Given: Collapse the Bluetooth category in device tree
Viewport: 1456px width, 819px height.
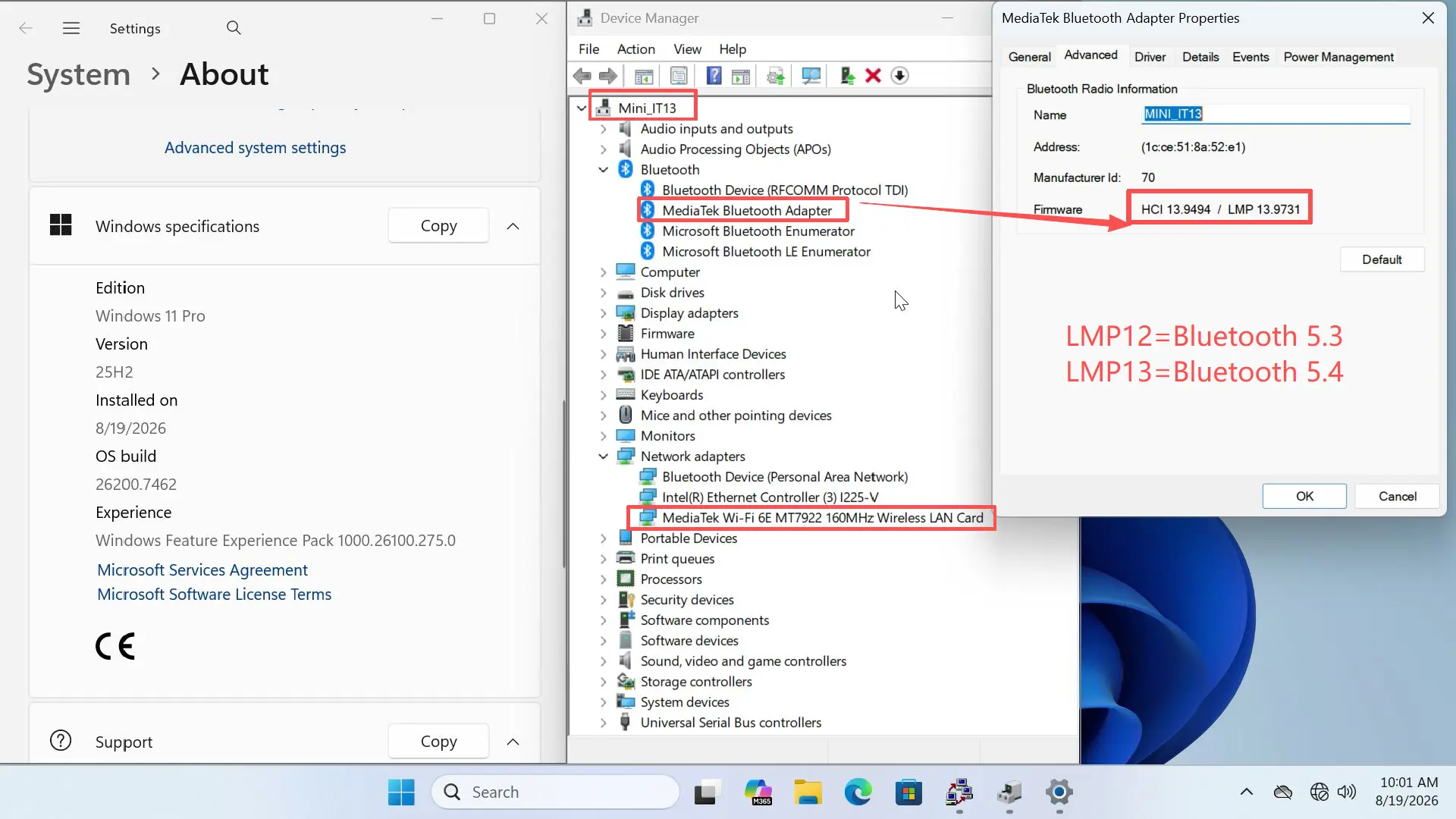Looking at the screenshot, I should click(604, 170).
